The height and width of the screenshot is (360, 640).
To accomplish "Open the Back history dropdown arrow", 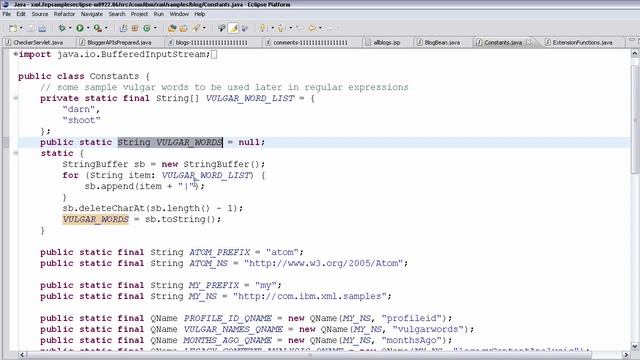I will click(x=320, y=28).
